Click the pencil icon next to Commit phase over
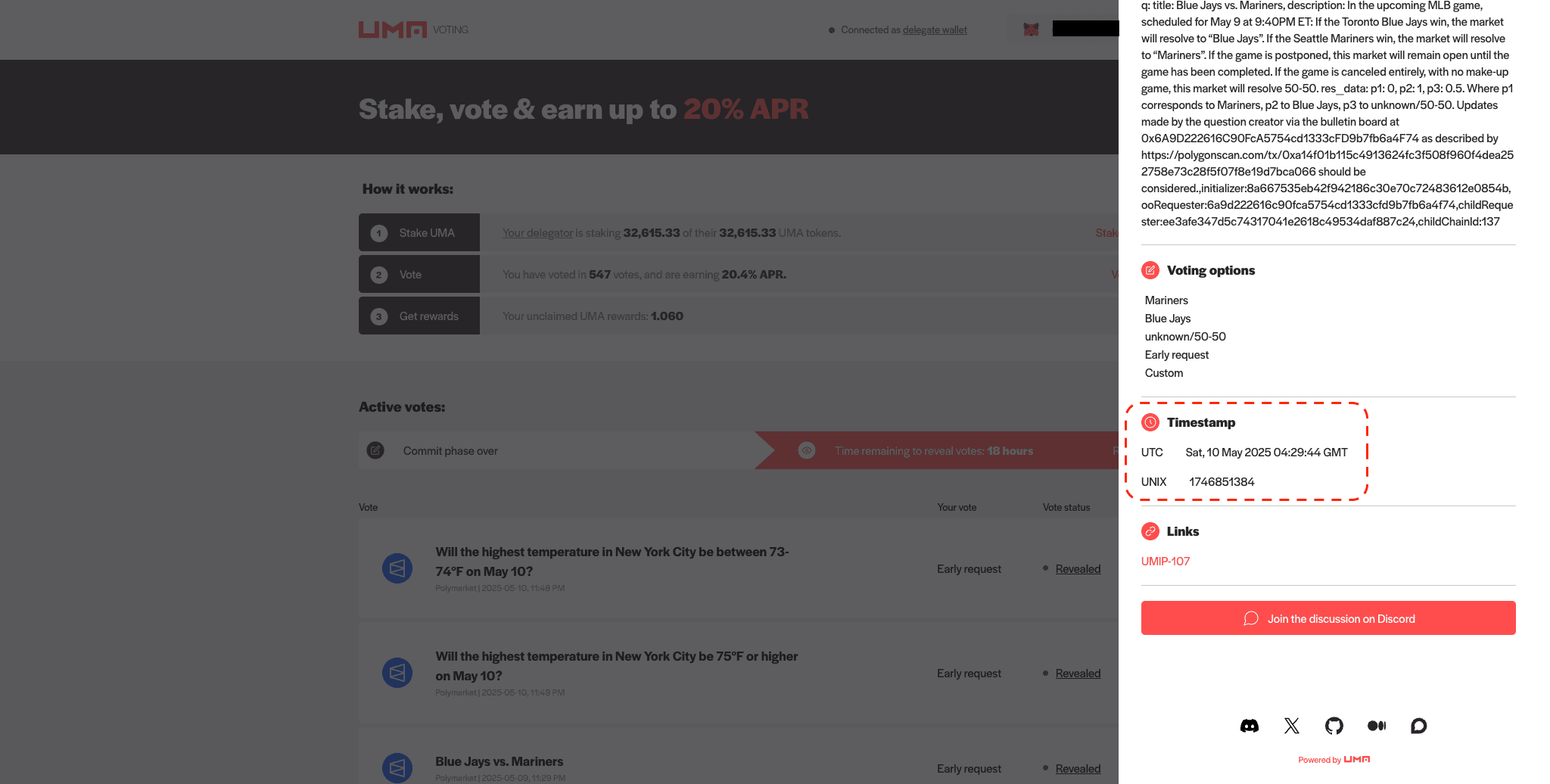Viewport: 1550px width, 784px height. pos(375,450)
